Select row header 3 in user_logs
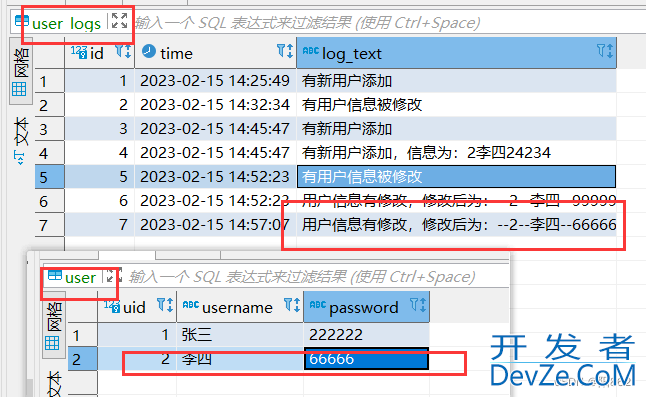The image size is (646, 397). (x=49, y=129)
